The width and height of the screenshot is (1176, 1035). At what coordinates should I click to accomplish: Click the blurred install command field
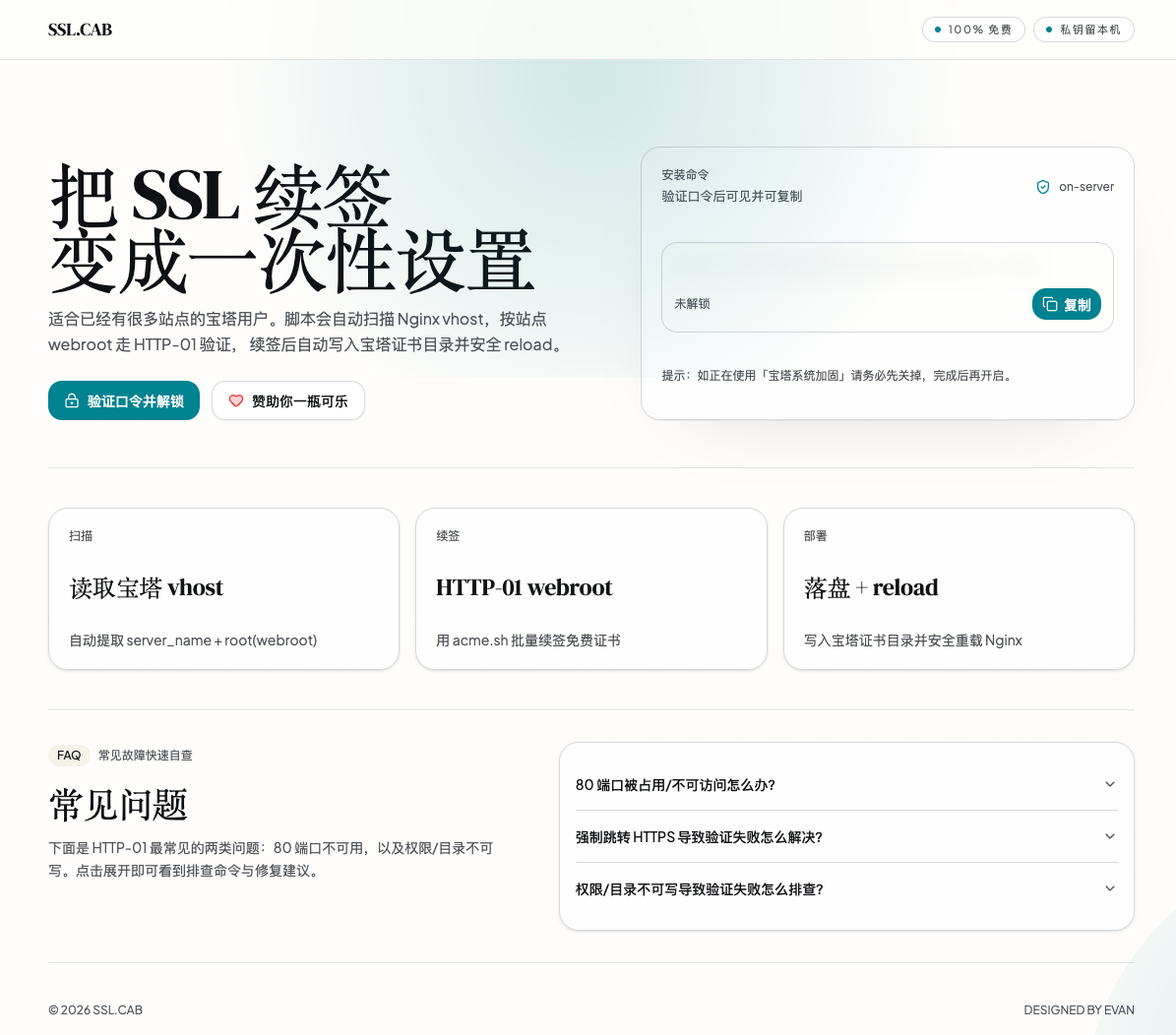point(854,265)
